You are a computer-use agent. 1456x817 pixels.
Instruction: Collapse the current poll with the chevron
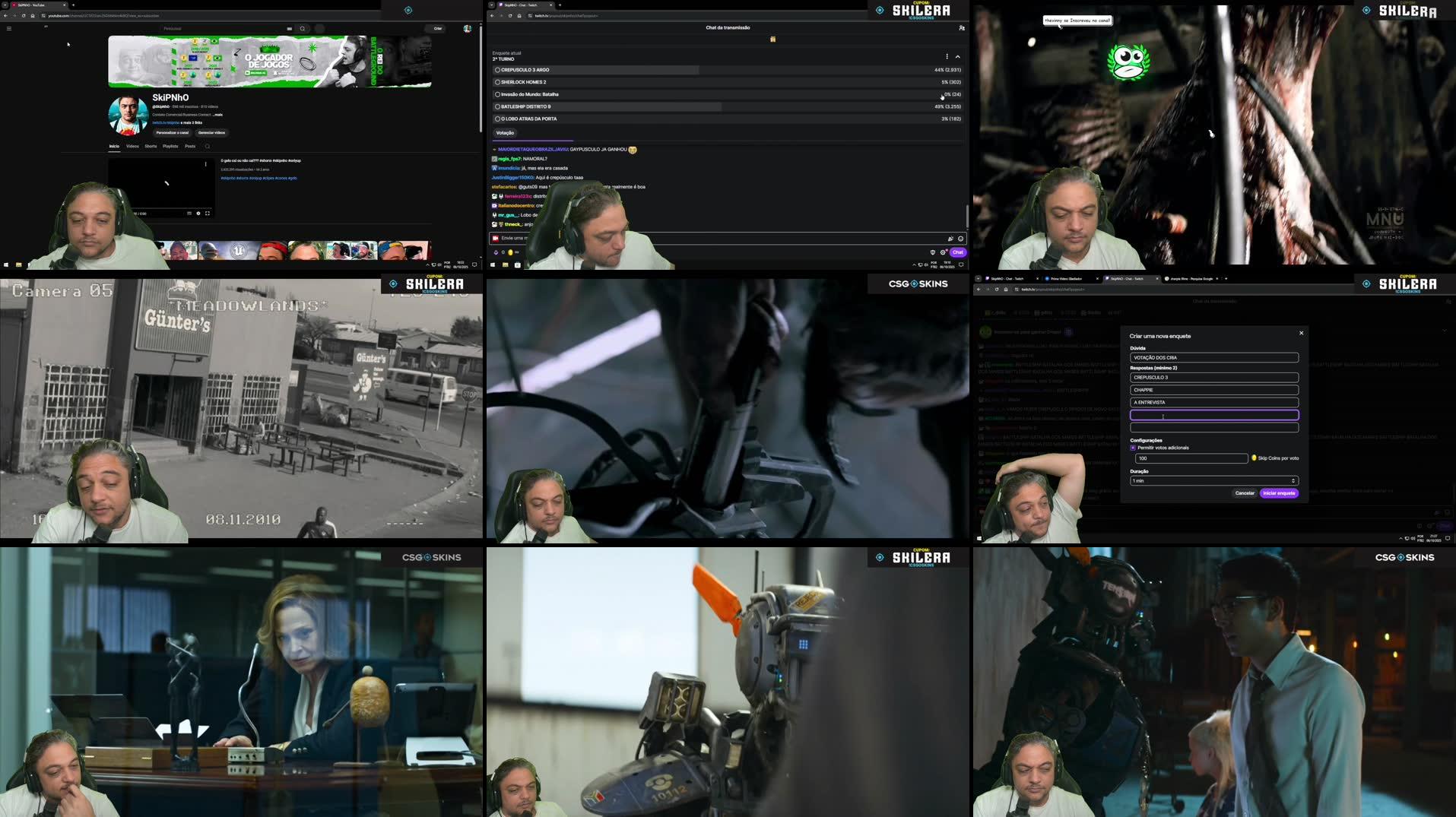957,56
